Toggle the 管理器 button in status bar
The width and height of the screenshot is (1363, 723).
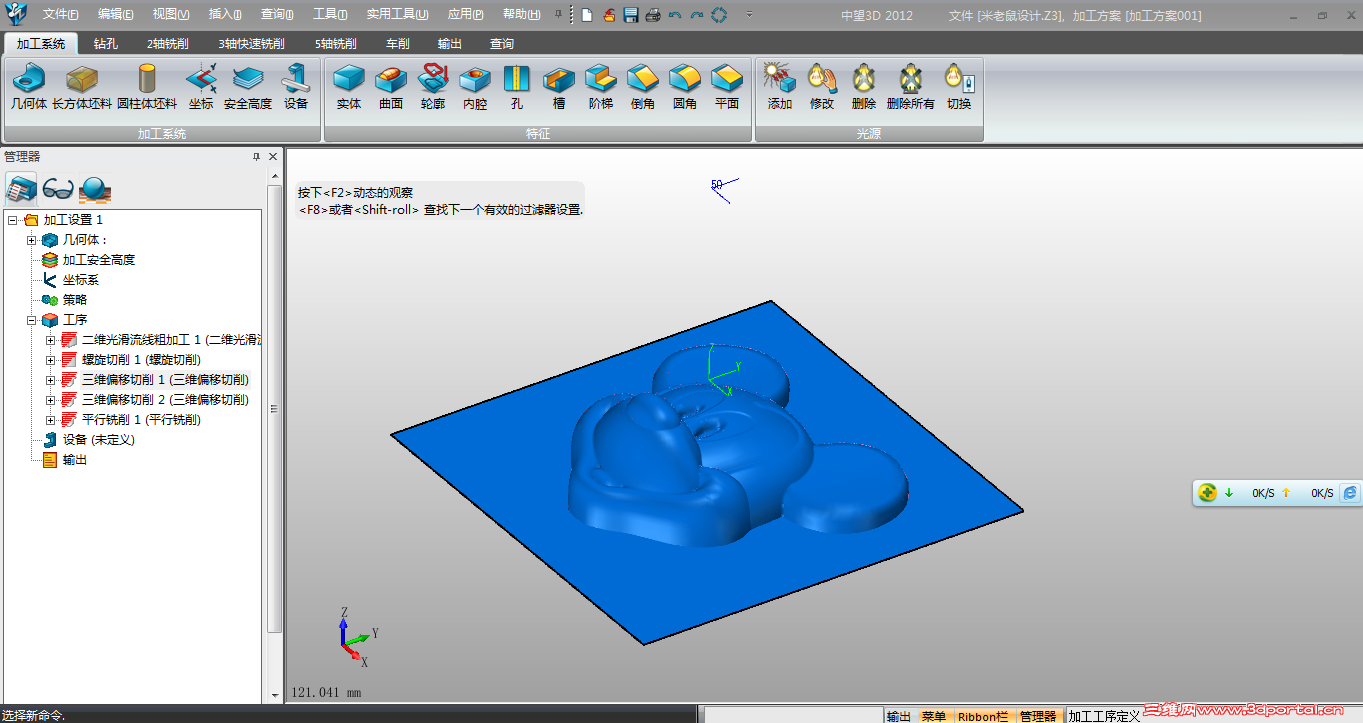[x=1038, y=716]
